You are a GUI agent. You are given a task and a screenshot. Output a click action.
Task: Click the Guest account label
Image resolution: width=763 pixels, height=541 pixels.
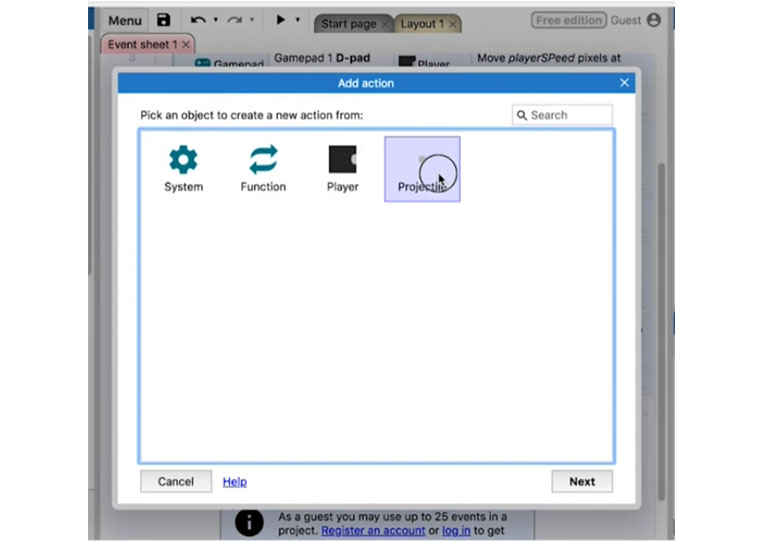[x=626, y=20]
